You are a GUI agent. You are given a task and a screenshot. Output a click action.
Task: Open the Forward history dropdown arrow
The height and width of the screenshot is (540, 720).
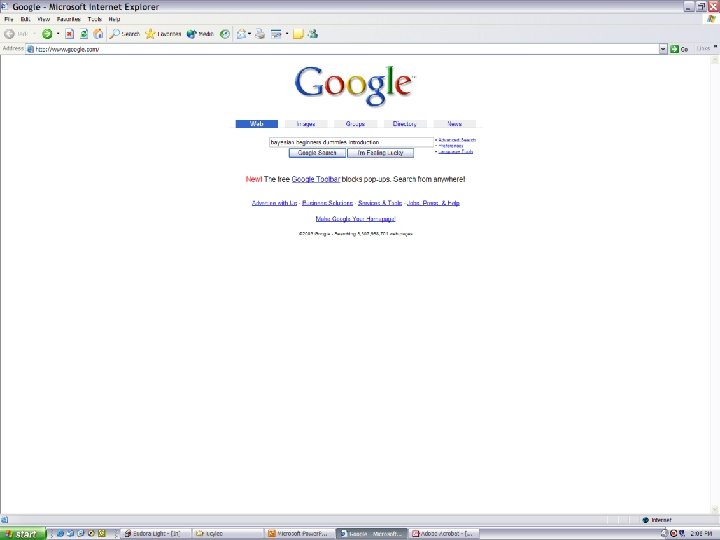(x=58, y=34)
